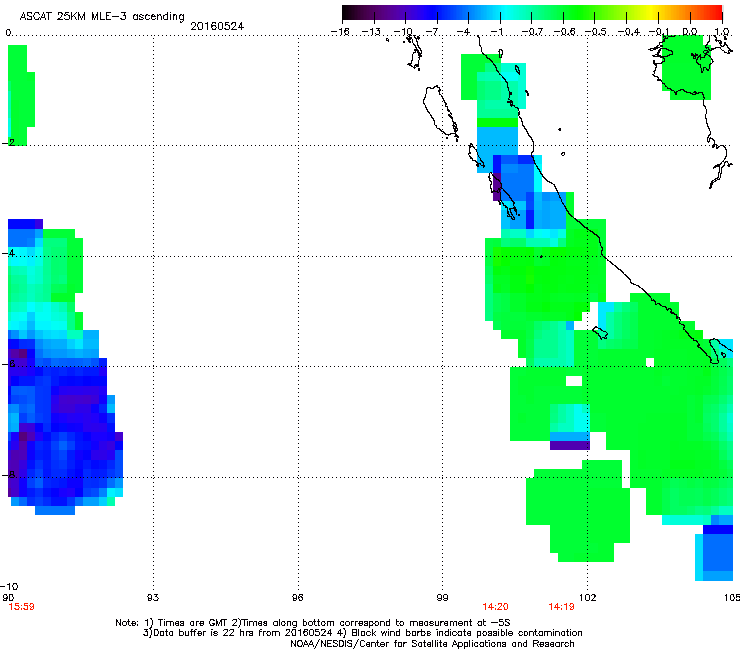Click the "Data buffer is 22 hrs" note line

point(362,633)
